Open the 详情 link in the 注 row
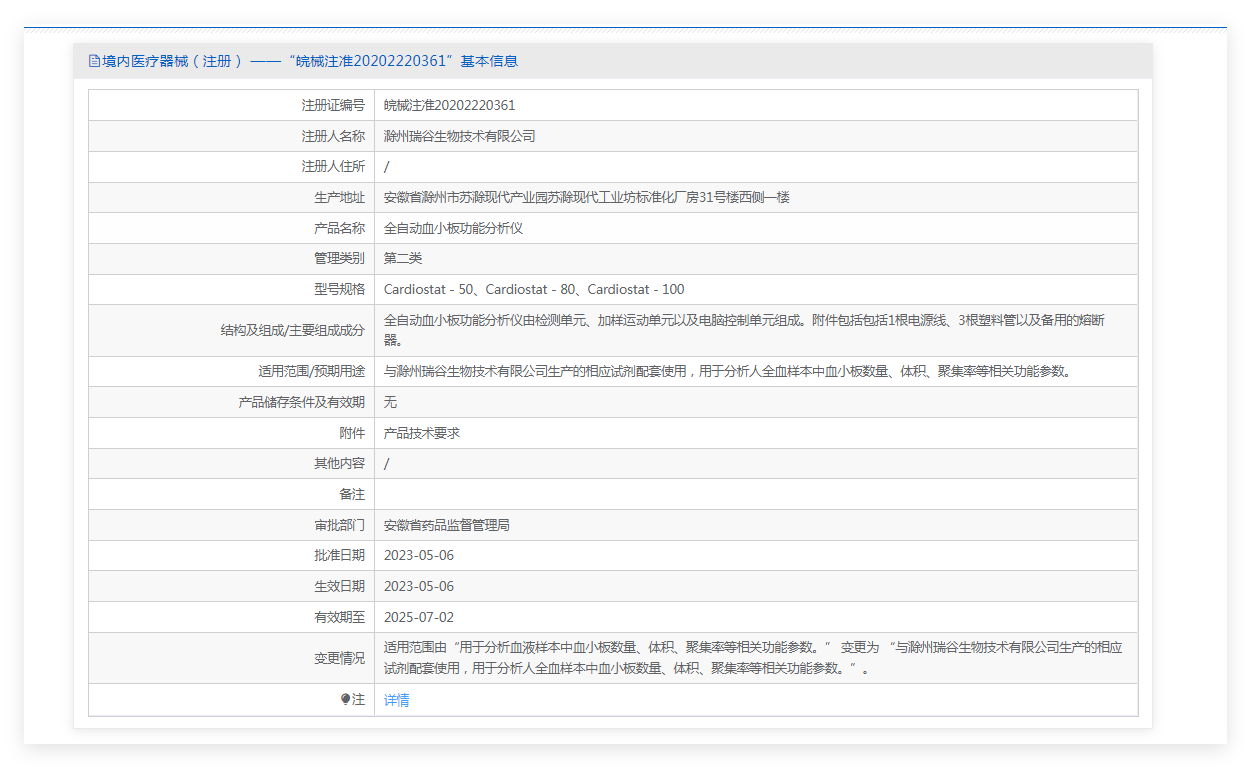The image size is (1251, 768). click(x=397, y=700)
